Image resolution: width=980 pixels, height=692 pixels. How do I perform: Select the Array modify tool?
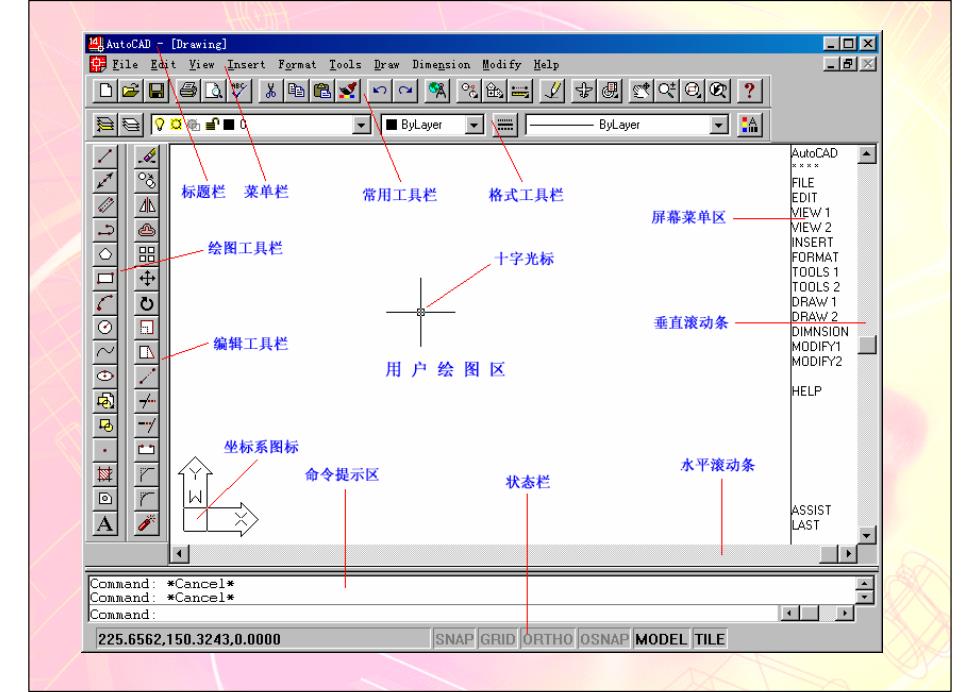pos(147,254)
